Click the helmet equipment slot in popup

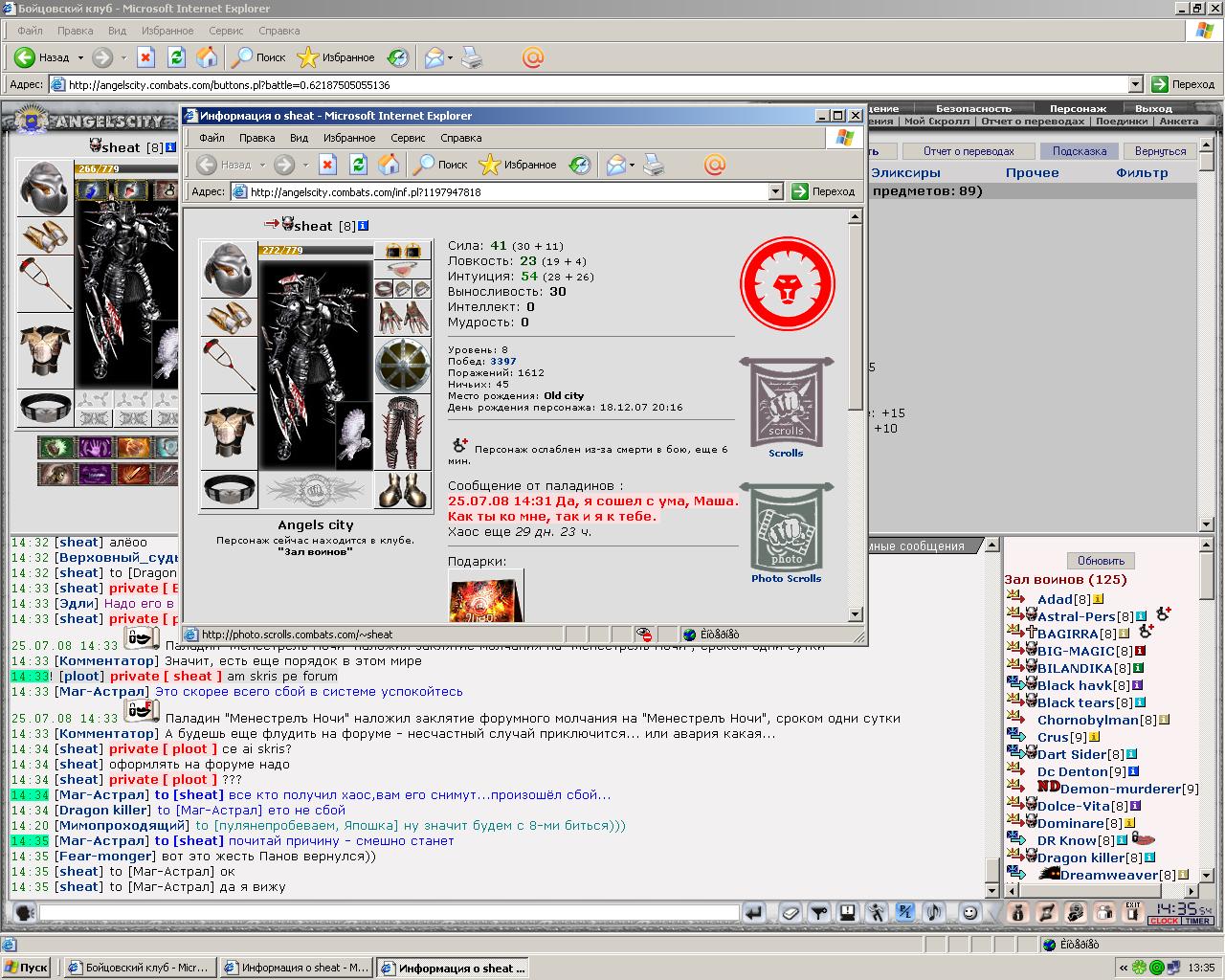click(x=229, y=268)
